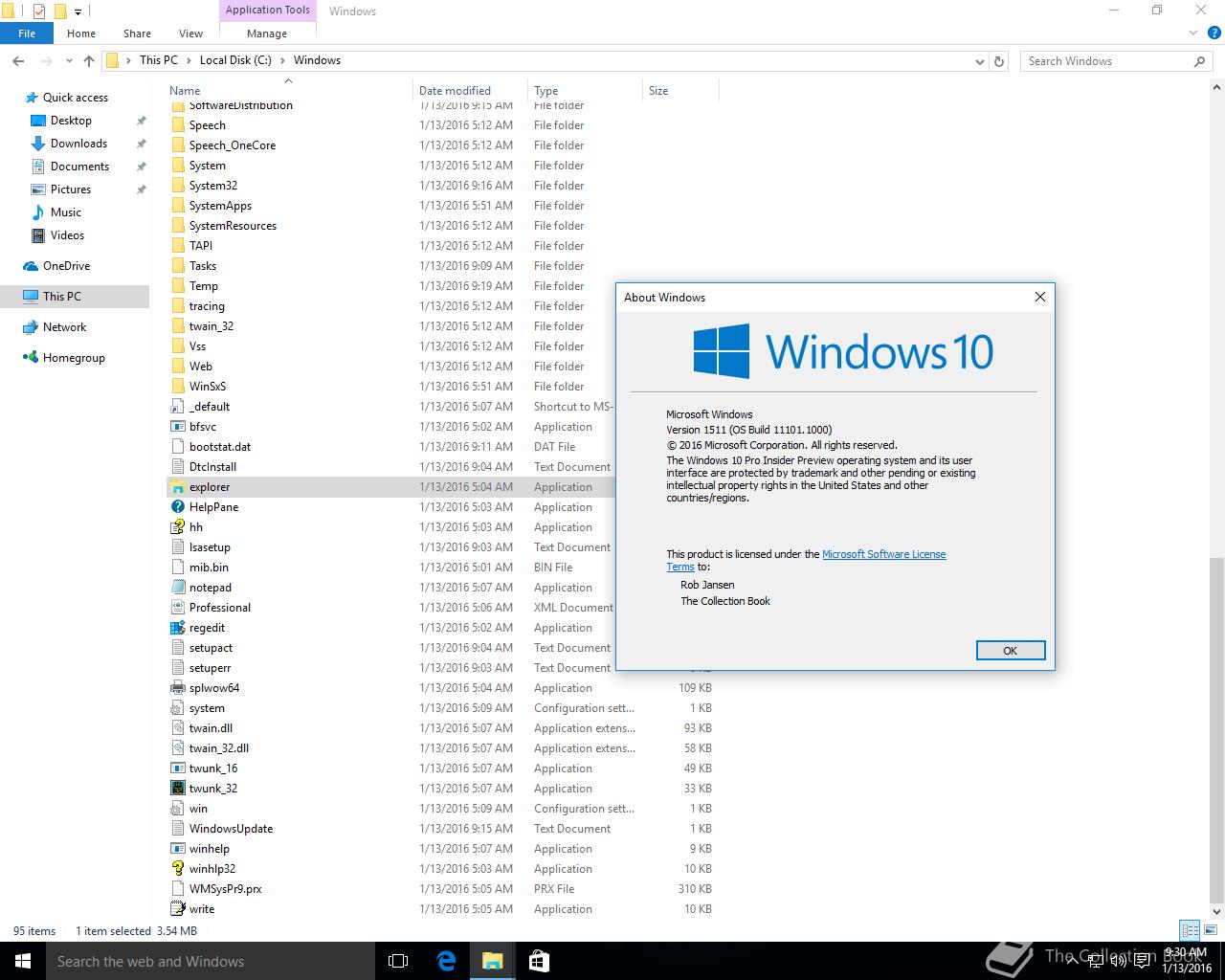Click the Task View taskbar button
The height and width of the screenshot is (980, 1225).
click(398, 961)
